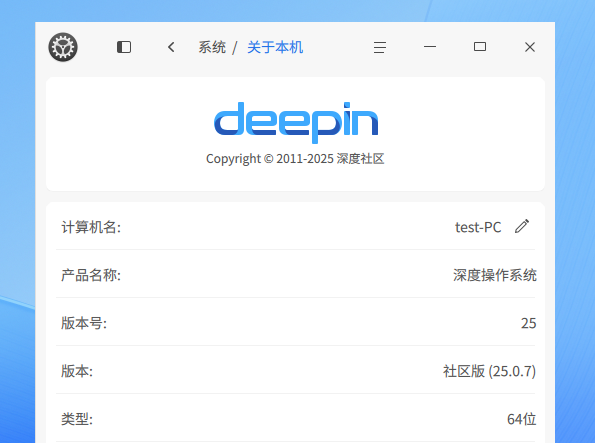
Task: Select the computer name value test-PC
Action: (478, 227)
